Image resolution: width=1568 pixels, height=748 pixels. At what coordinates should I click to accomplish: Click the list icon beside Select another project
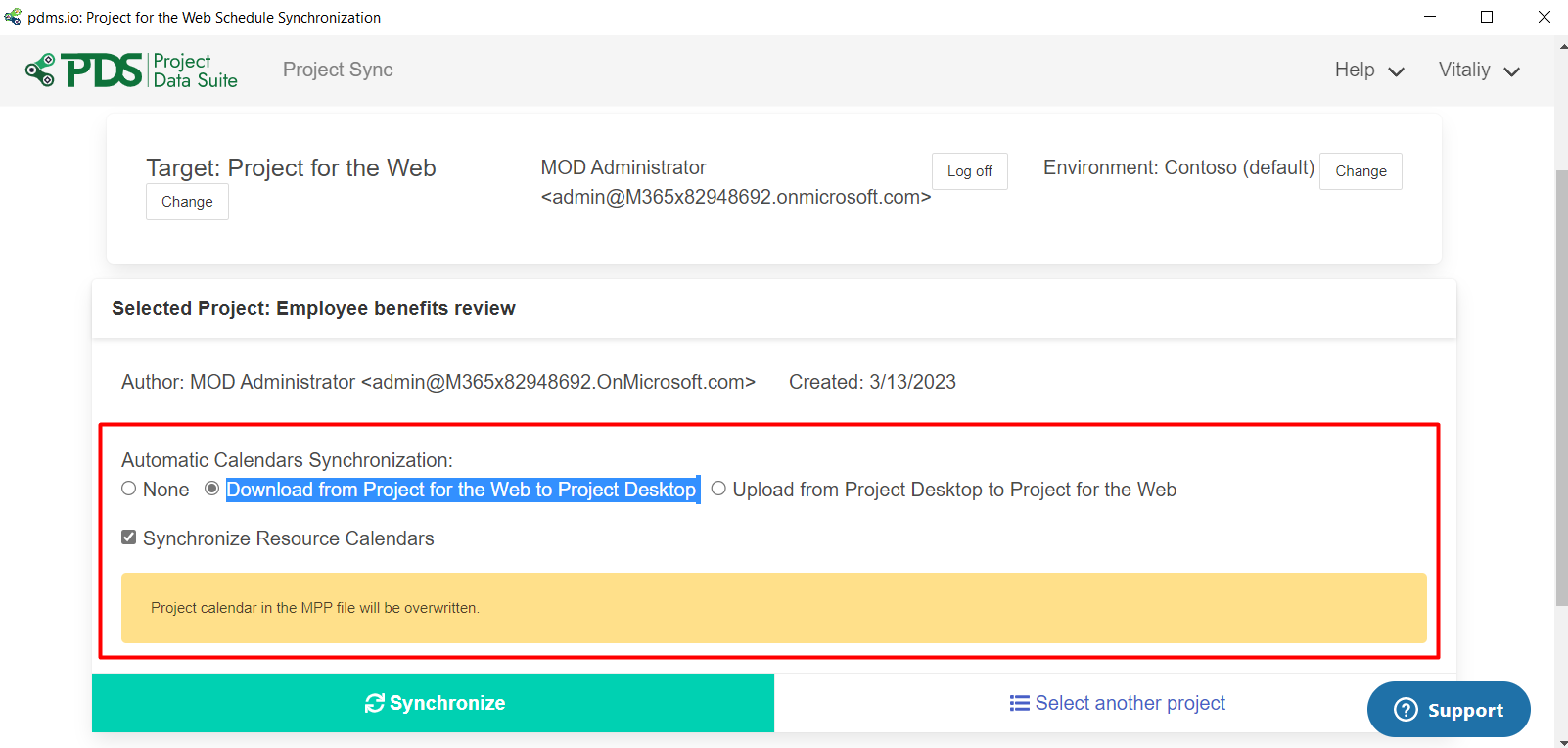1019,703
